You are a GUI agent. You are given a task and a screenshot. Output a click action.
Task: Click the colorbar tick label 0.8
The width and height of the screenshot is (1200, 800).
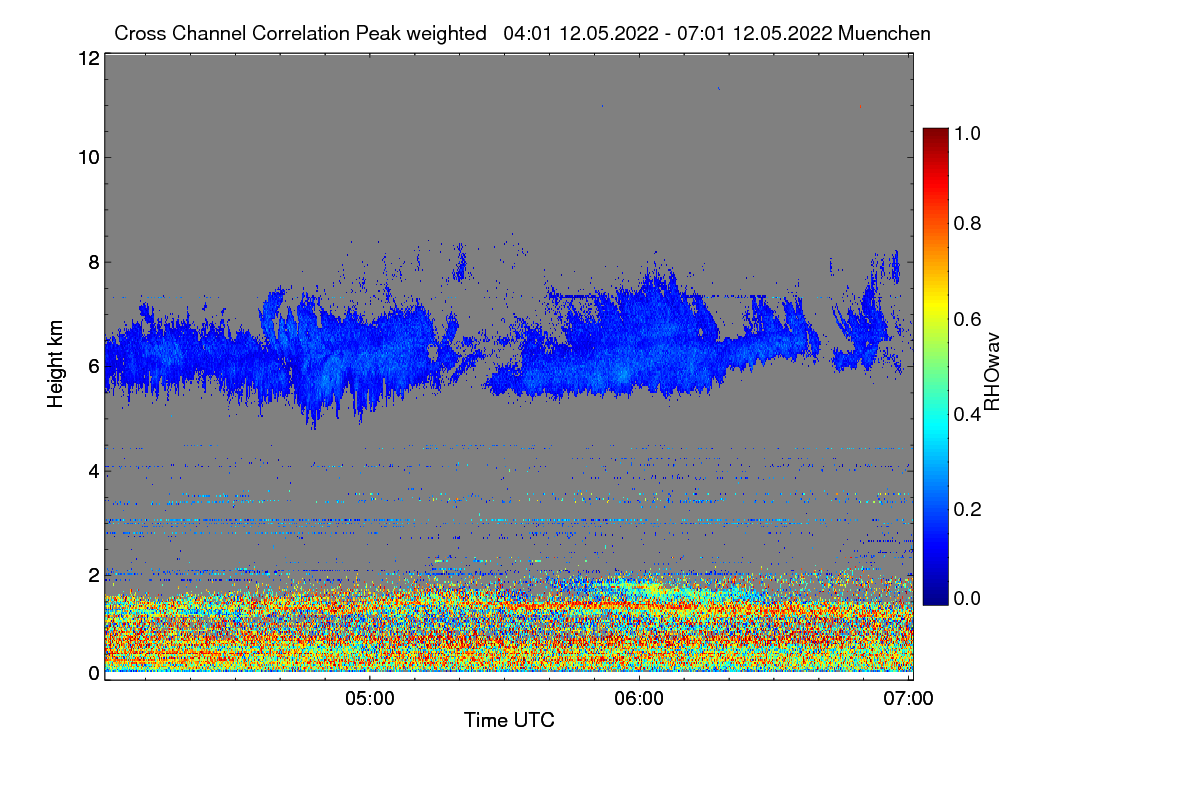(x=968, y=223)
